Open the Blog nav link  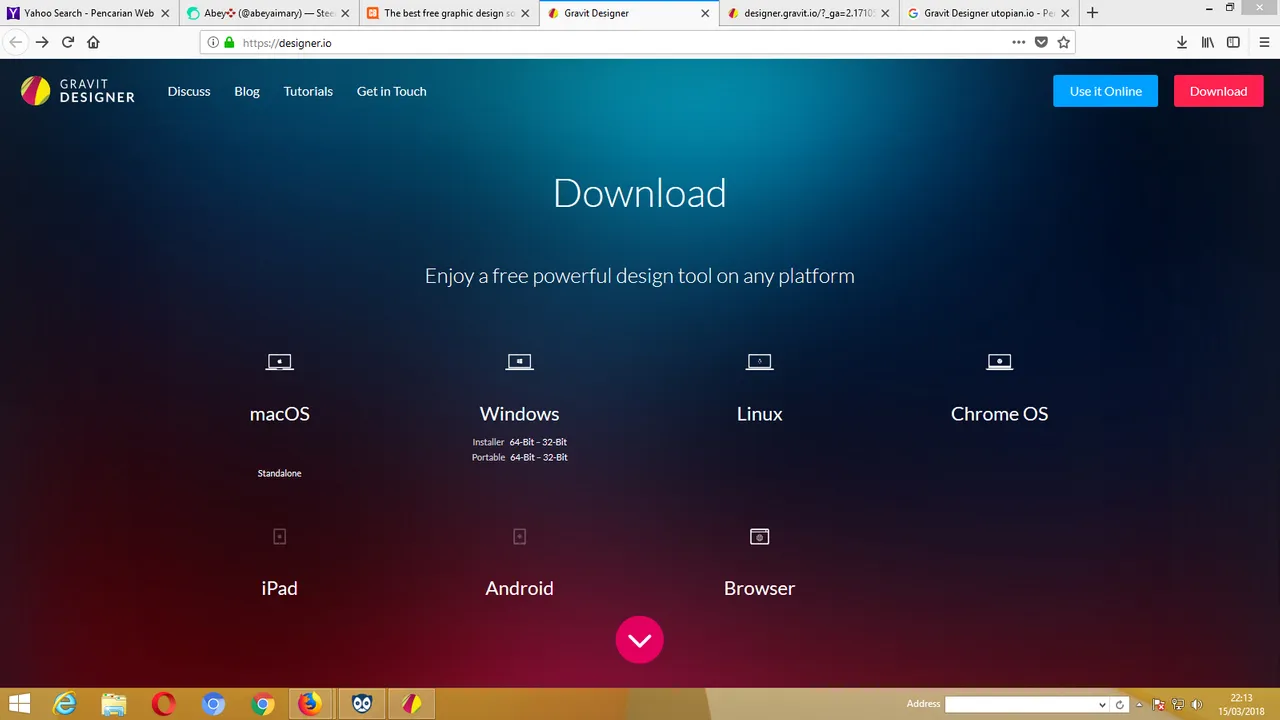coord(247,91)
